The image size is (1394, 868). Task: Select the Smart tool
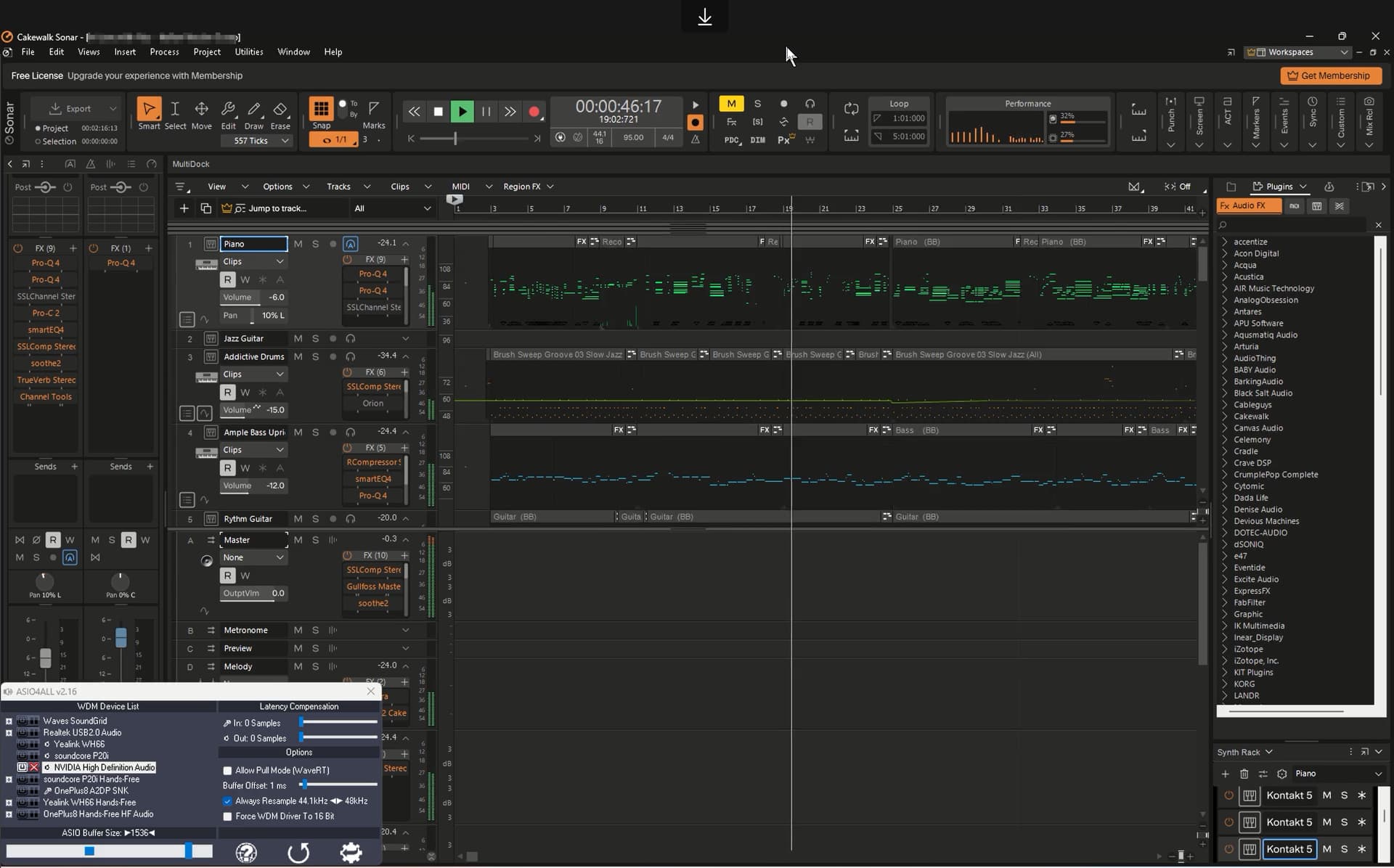[x=149, y=110]
